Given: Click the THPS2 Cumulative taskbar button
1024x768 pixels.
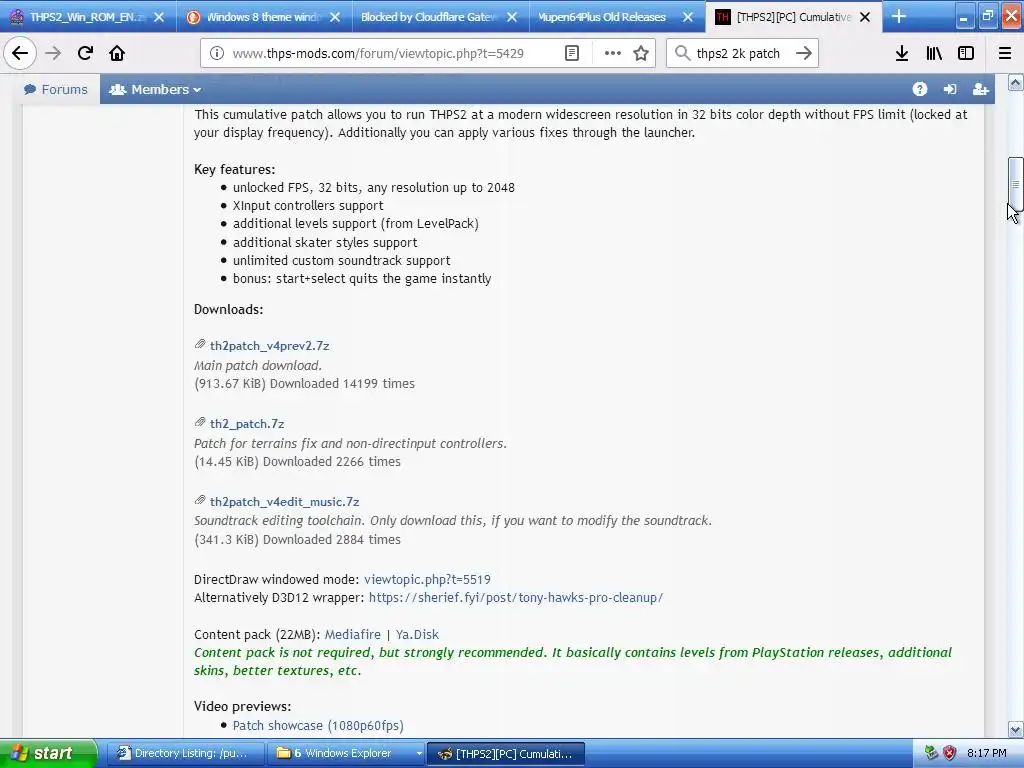Looking at the screenshot, I should (505, 753).
